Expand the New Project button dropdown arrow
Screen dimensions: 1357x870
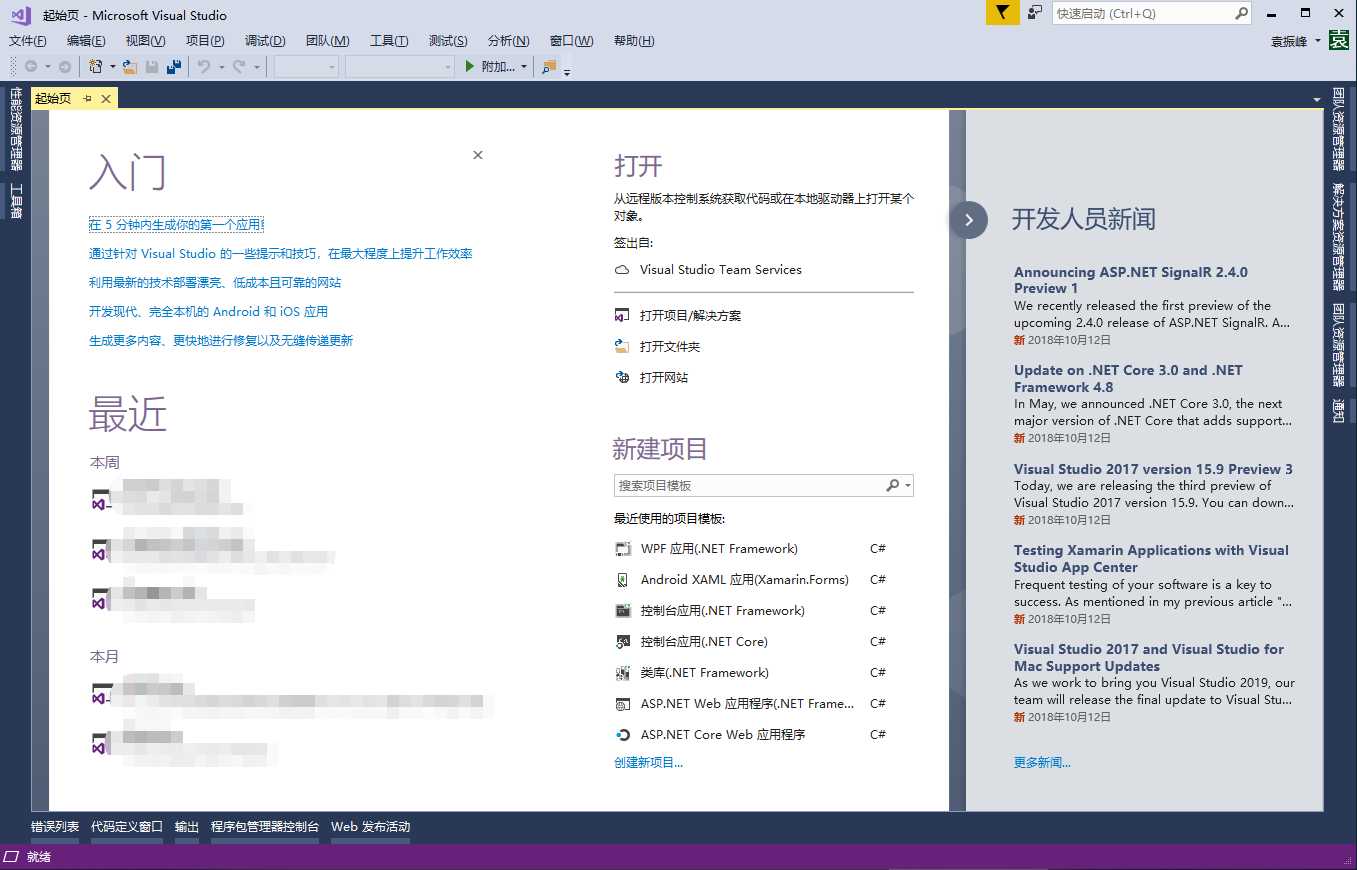[112, 67]
